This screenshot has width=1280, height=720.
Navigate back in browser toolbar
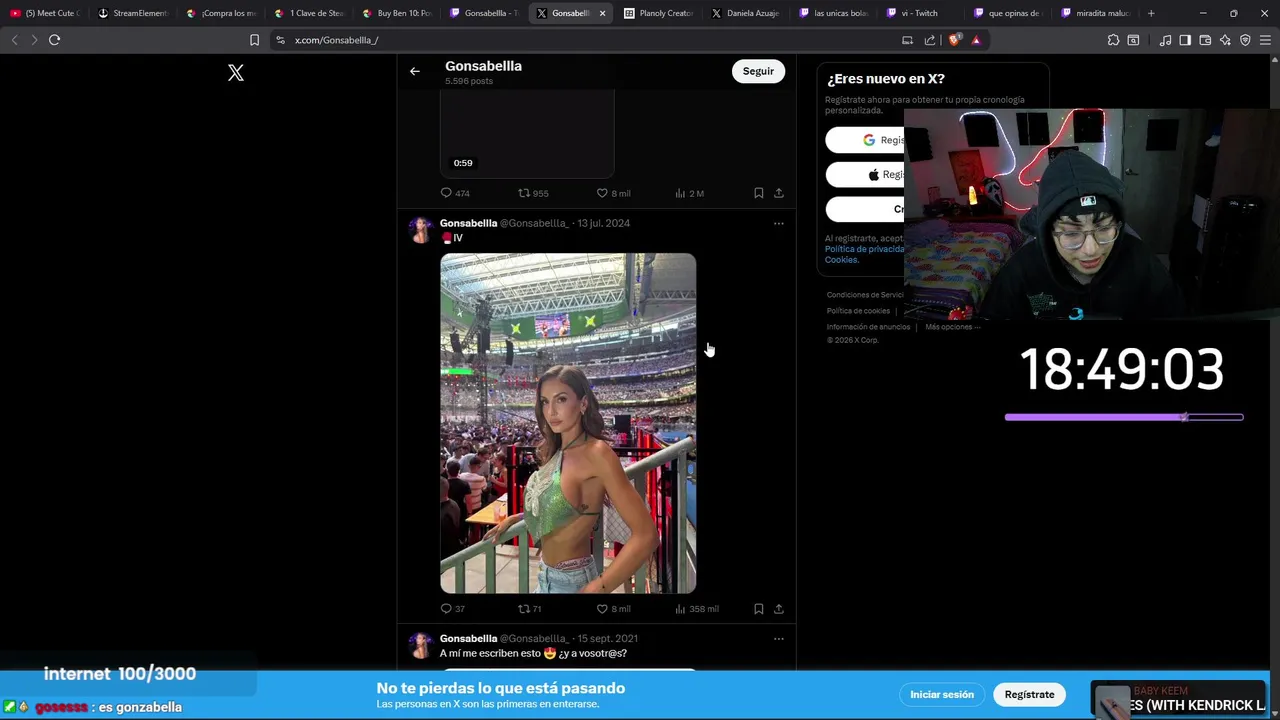click(x=14, y=40)
